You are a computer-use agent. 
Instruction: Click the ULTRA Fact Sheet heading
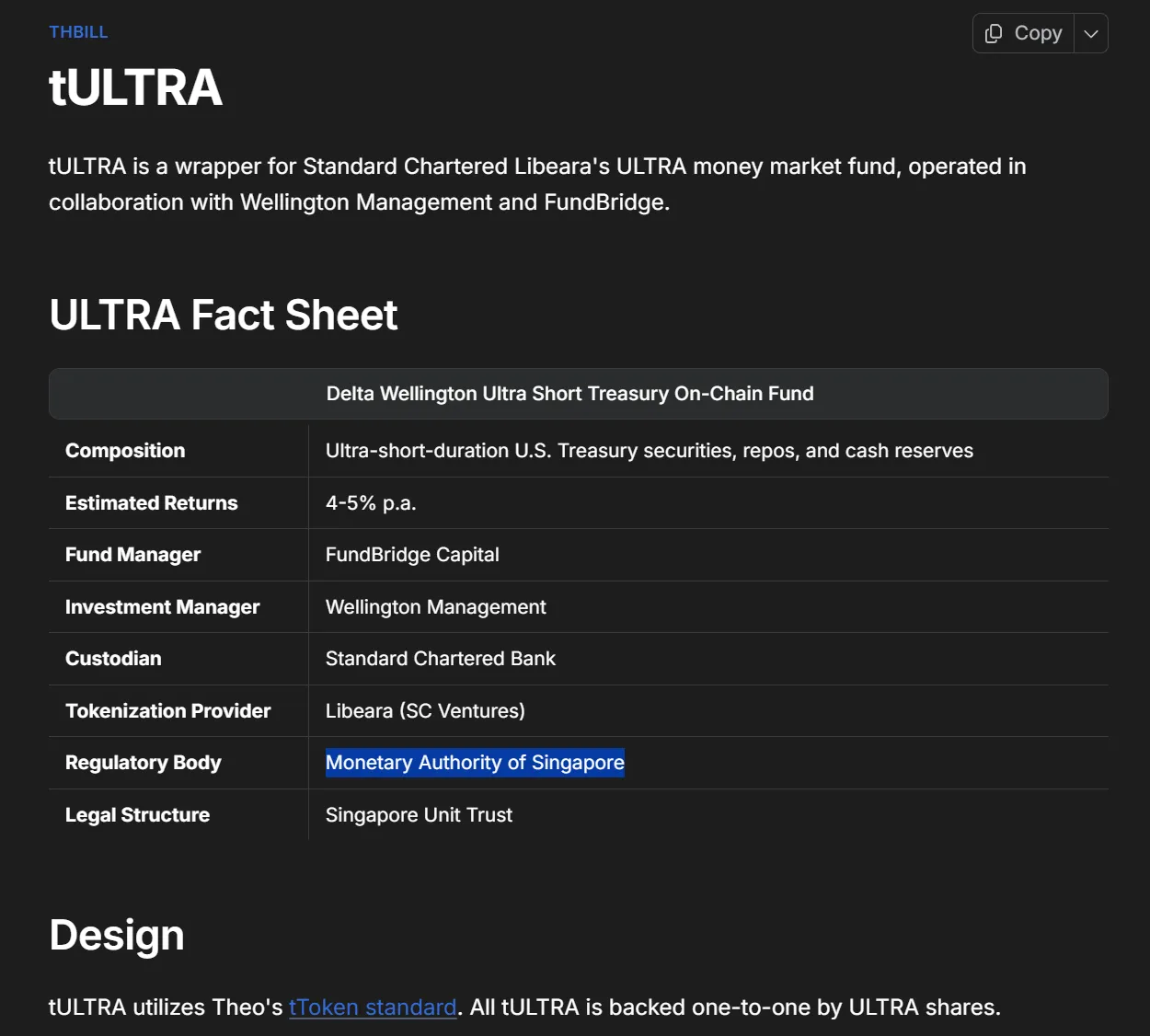224,316
